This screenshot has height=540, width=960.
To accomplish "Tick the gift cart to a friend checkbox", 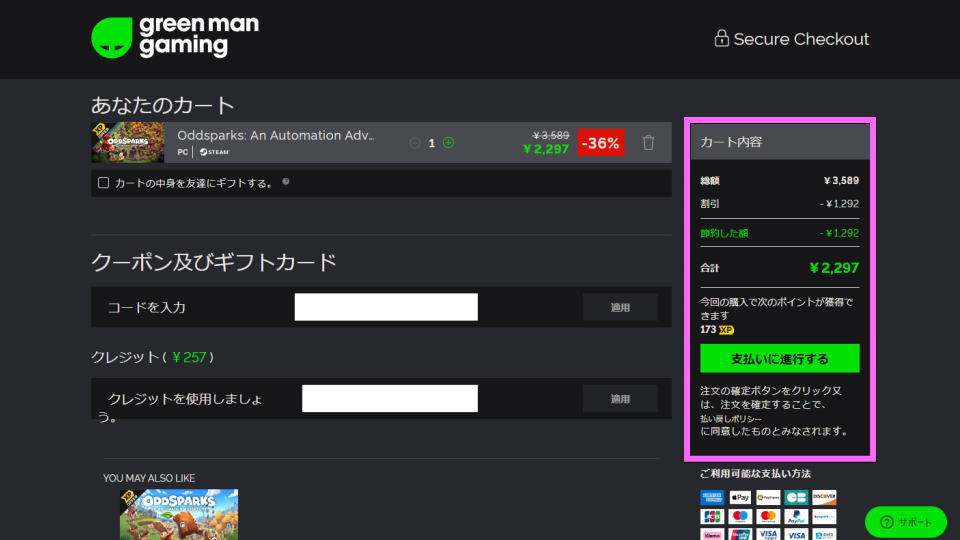I will click(103, 183).
